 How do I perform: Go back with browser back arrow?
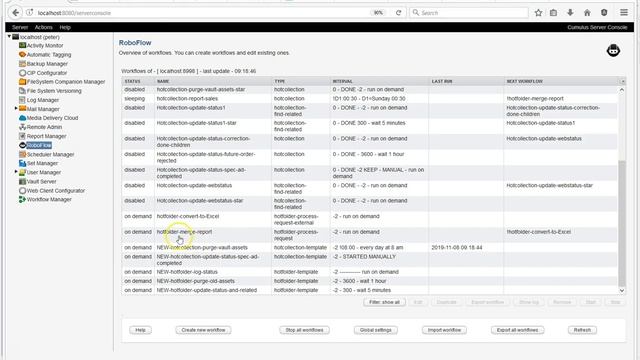16,13
